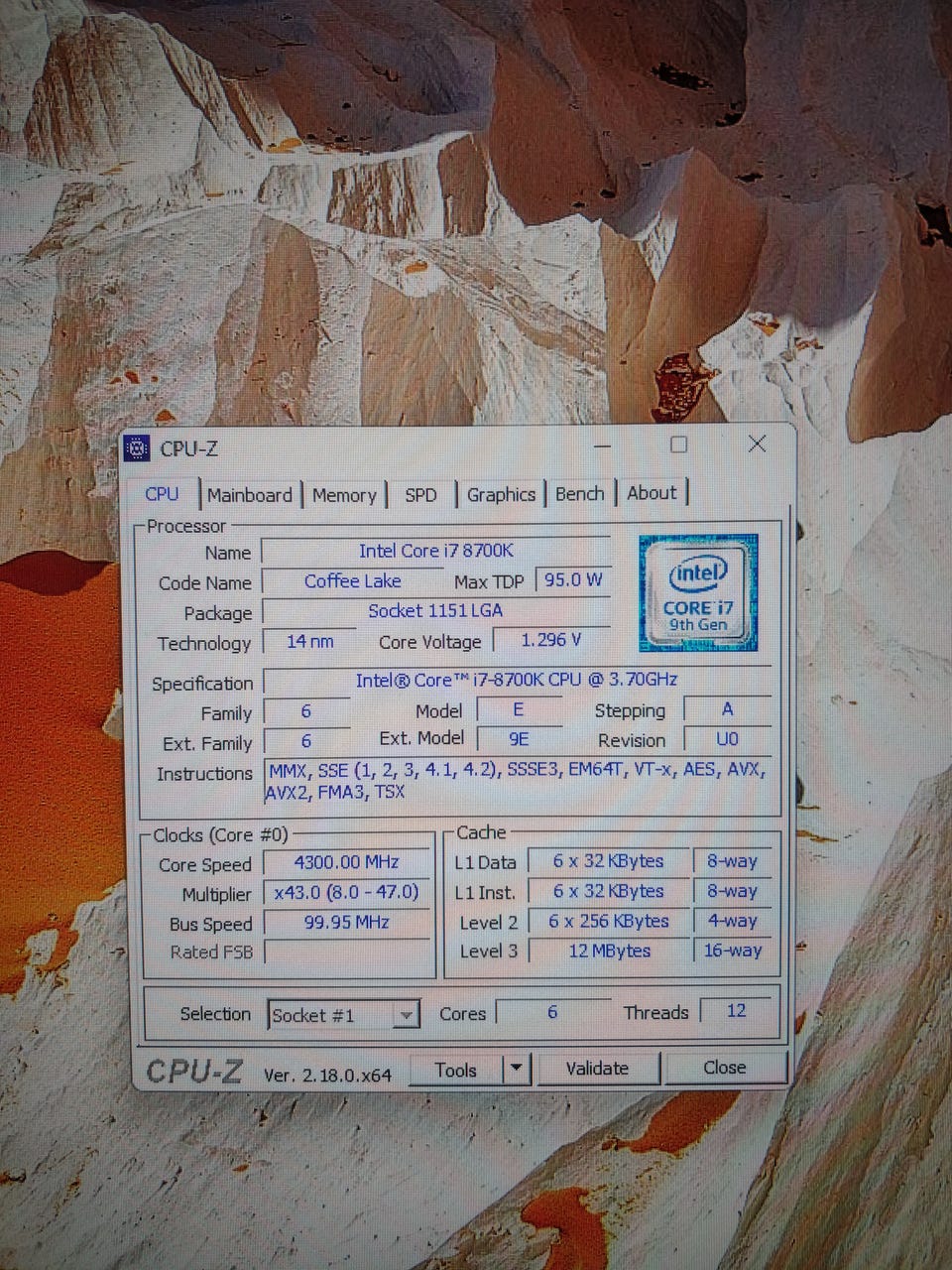Click the Name field showing i7 8700K
Viewport: 952px width, 1270px height.
[436, 551]
